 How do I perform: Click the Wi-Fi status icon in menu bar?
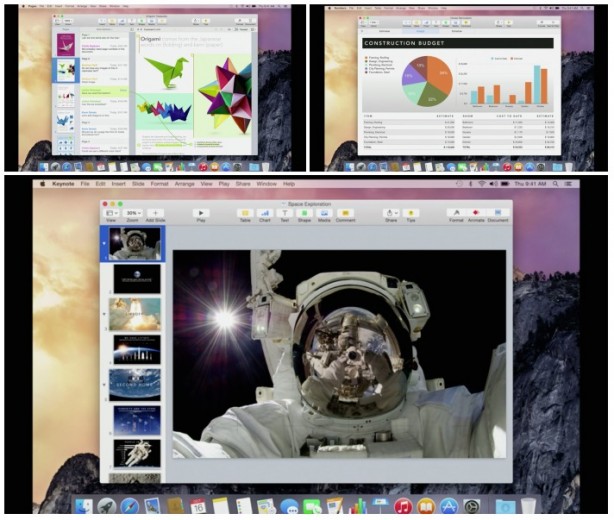482,184
